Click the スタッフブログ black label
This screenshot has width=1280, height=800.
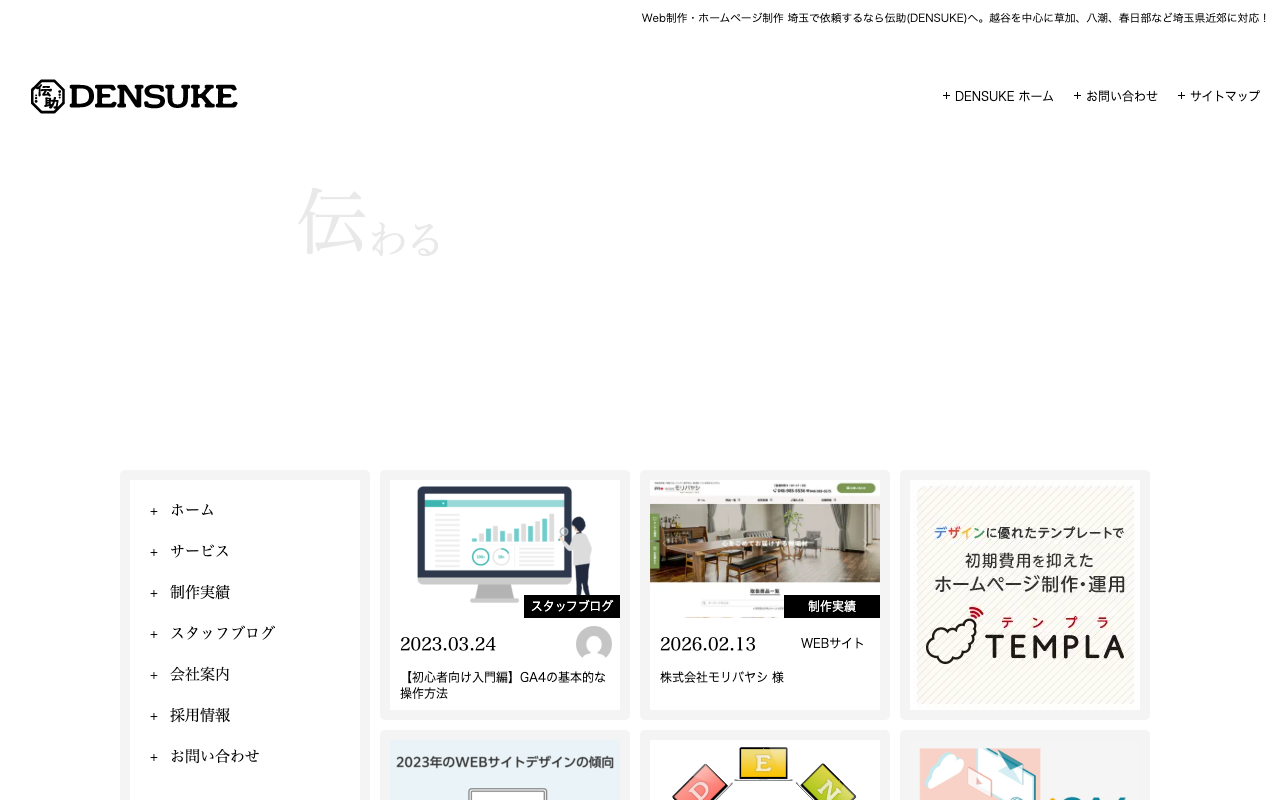pyautogui.click(x=572, y=606)
